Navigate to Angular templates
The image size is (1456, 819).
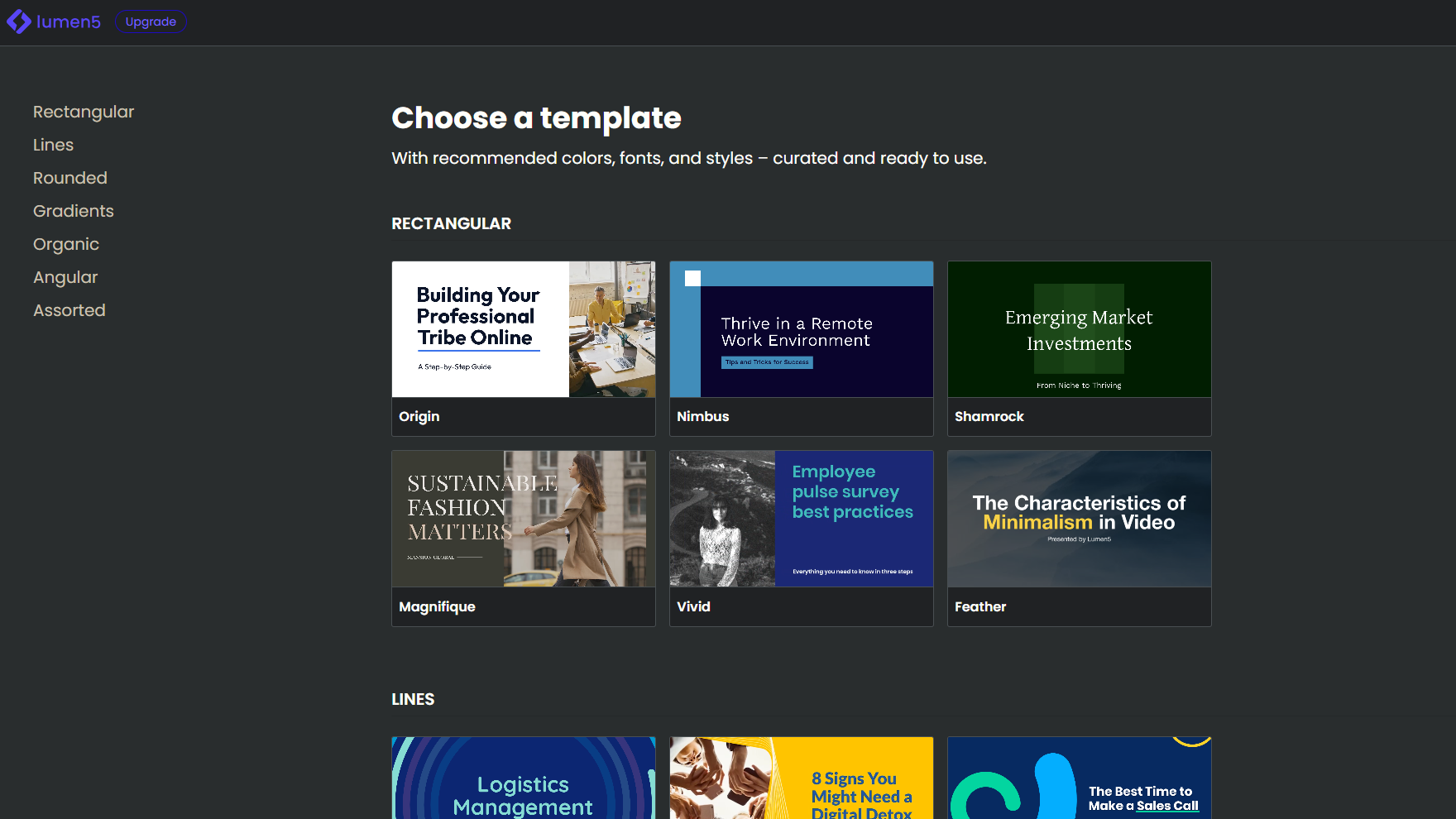tap(65, 277)
